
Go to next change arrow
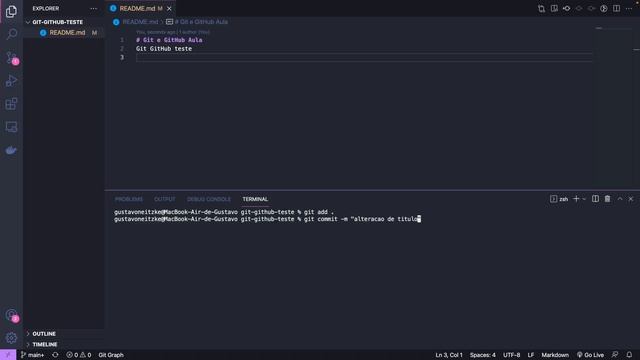point(591,9)
